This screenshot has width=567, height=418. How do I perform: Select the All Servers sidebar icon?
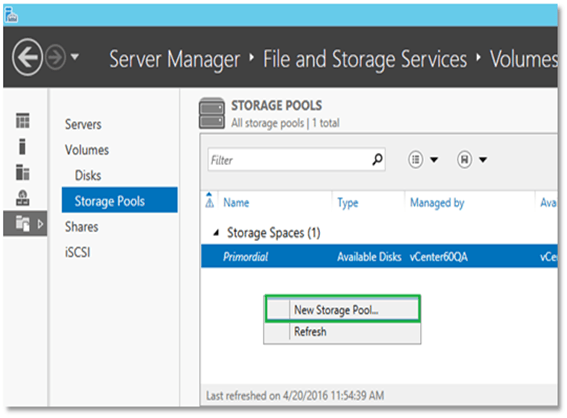[x=22, y=172]
